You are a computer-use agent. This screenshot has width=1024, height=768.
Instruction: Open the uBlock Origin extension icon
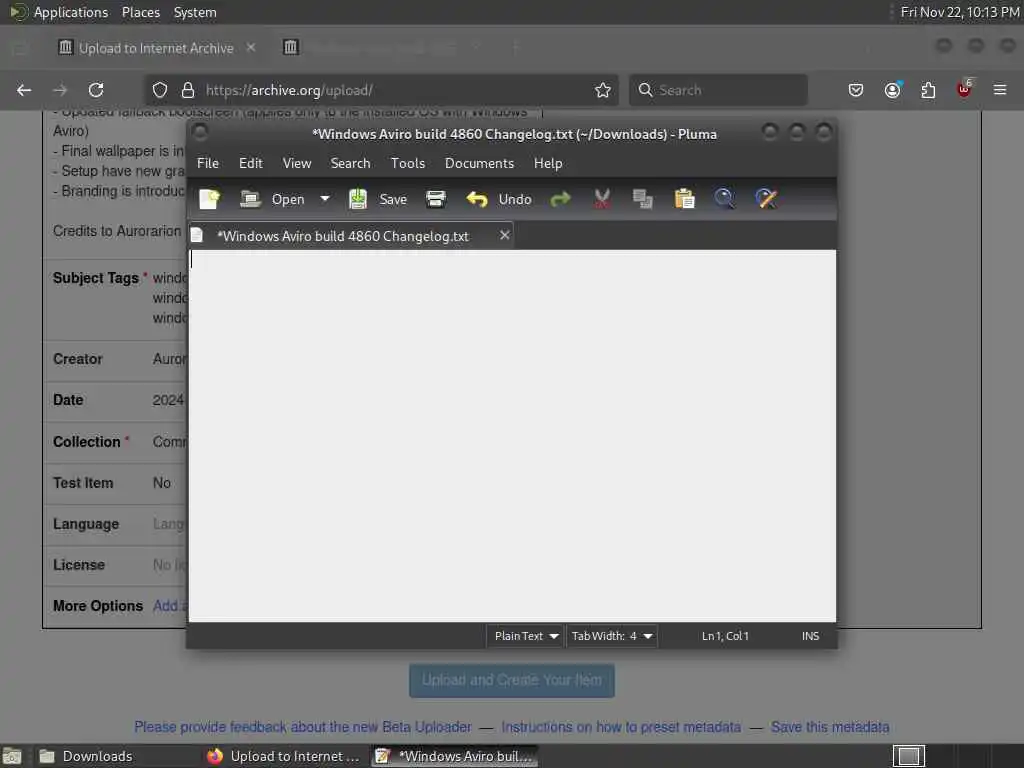pos(964,89)
